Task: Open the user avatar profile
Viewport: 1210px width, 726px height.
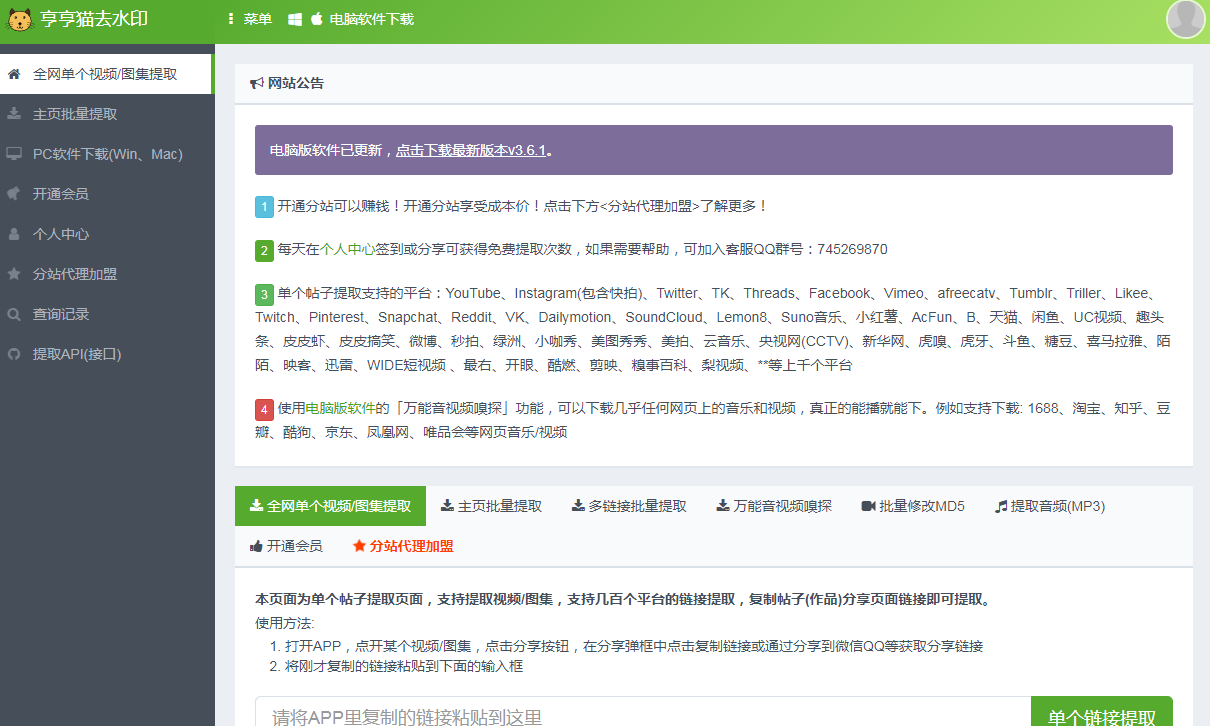Action: pos(1185,19)
